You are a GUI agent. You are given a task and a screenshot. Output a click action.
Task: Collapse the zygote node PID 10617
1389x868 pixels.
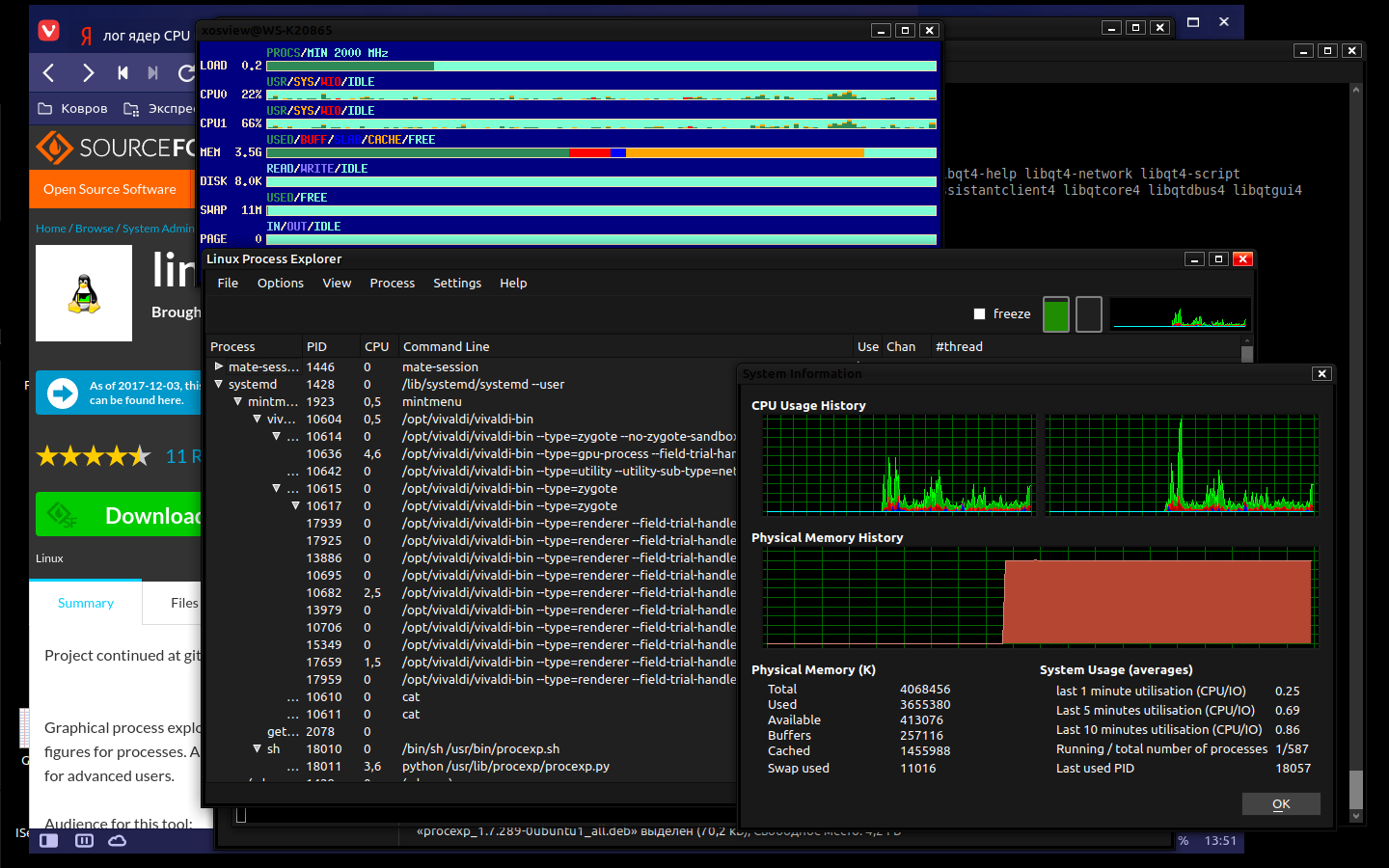[296, 505]
